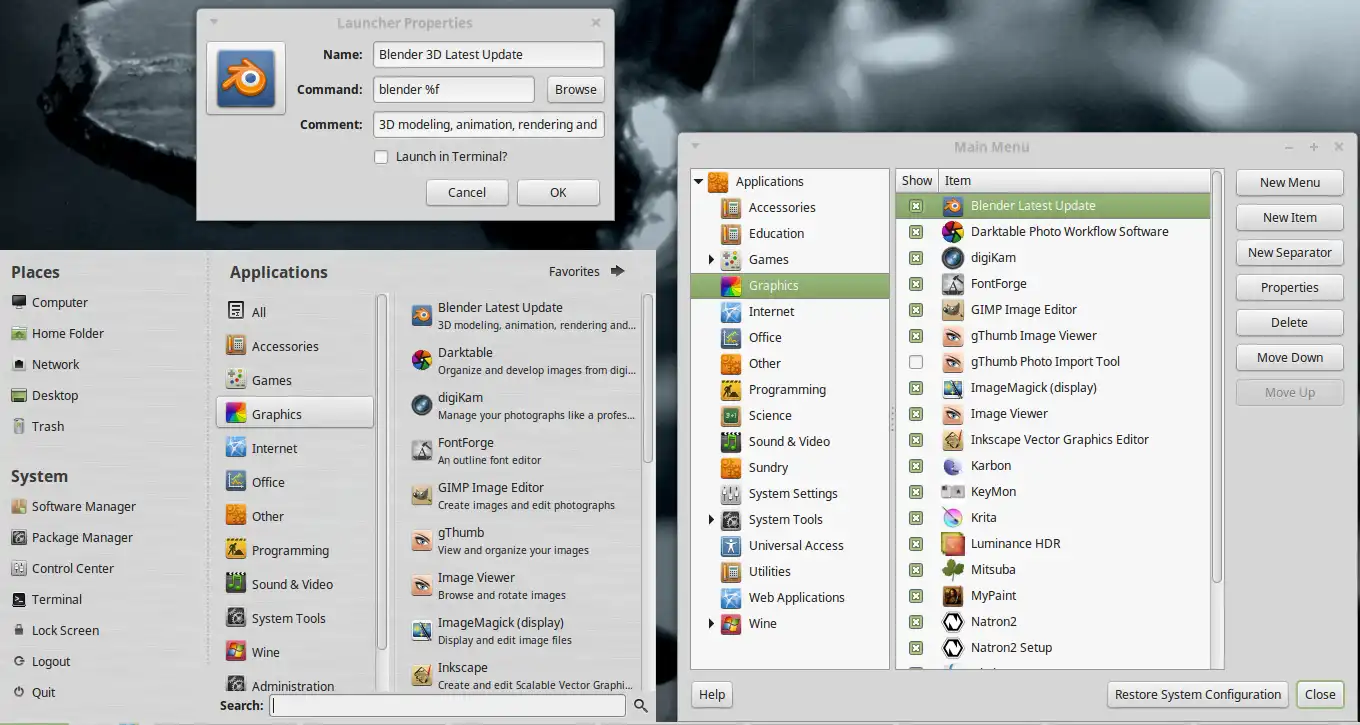Image resolution: width=1360 pixels, height=725 pixels.
Task: Select the Natron2 Setup icon
Action: [x=953, y=648]
